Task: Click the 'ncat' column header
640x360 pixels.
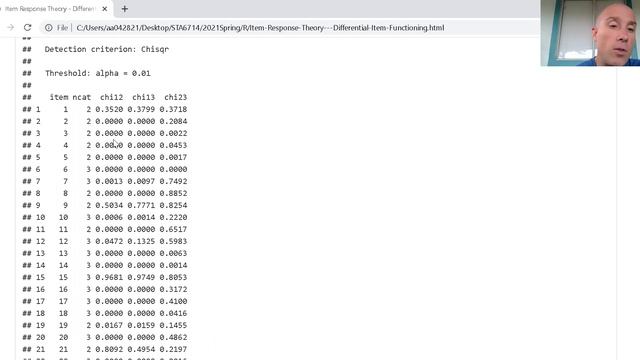Action: click(x=82, y=97)
